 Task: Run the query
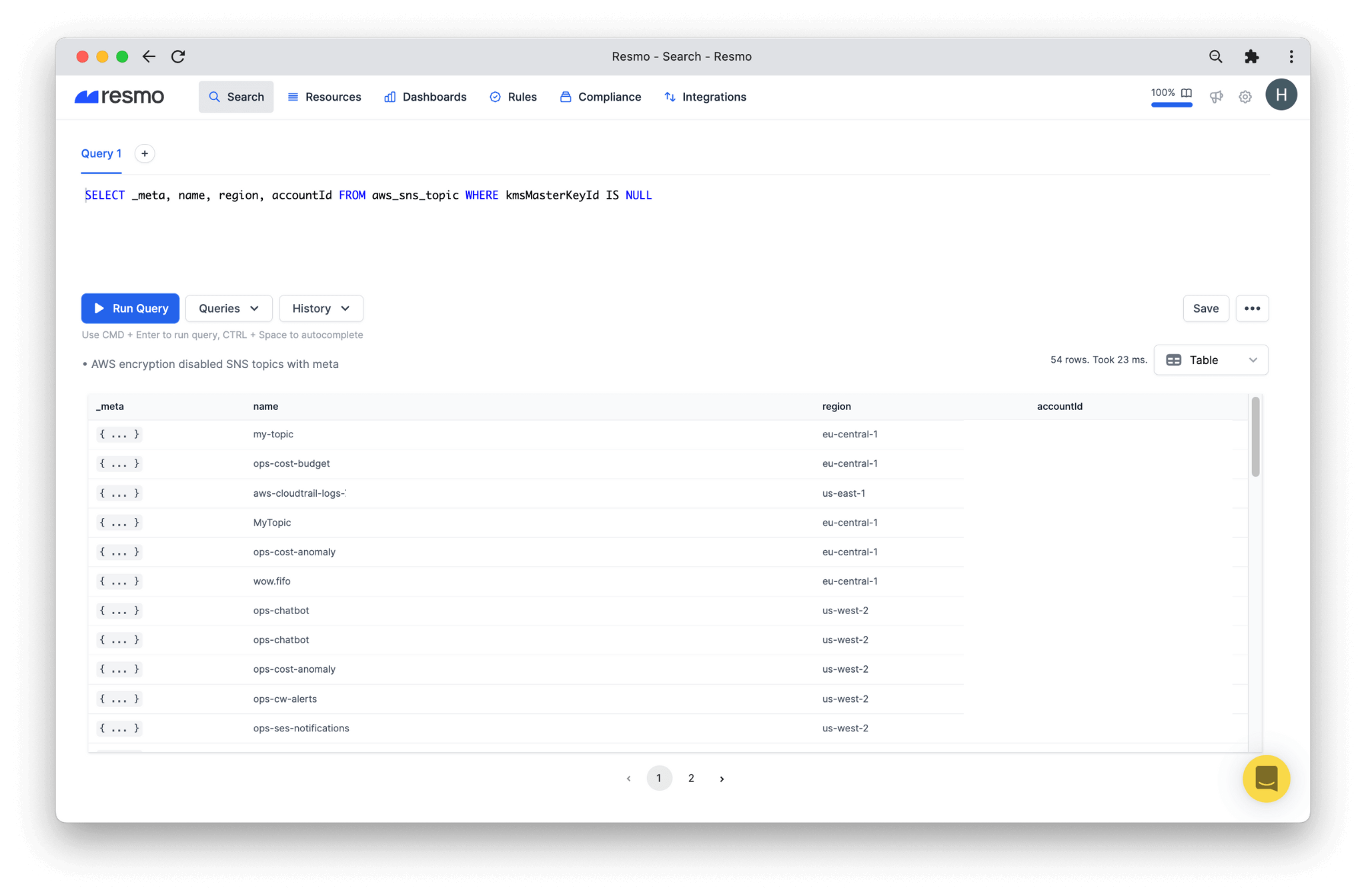pyautogui.click(x=130, y=308)
